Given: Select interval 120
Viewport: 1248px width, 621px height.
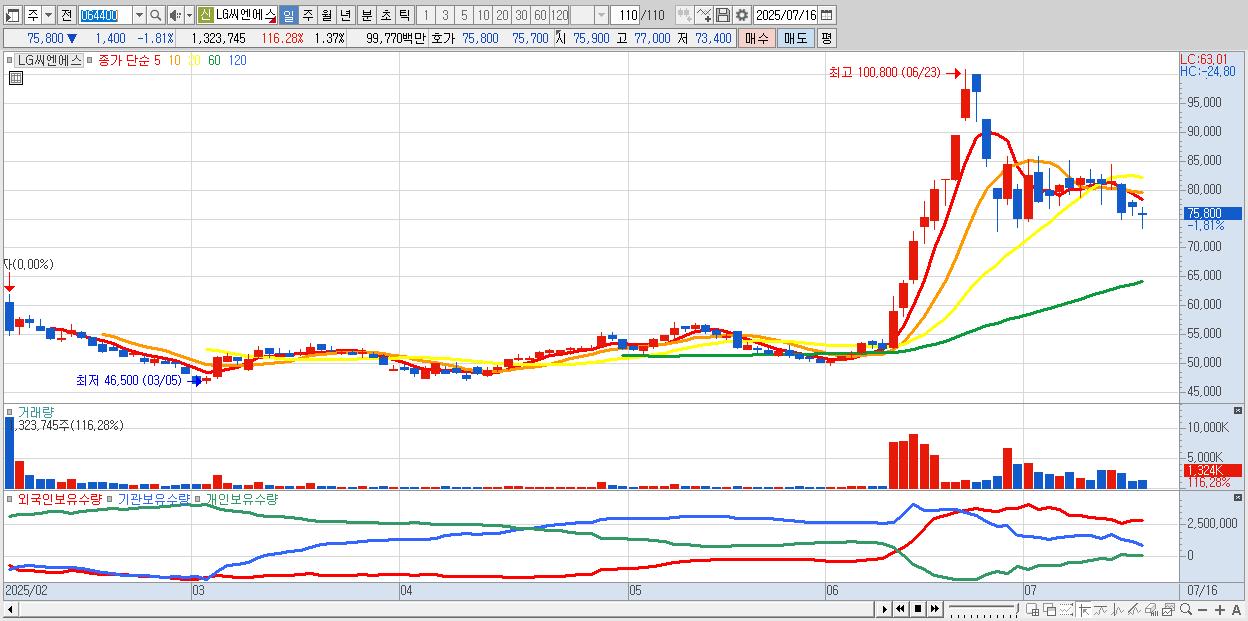Looking at the screenshot, I should coord(560,15).
